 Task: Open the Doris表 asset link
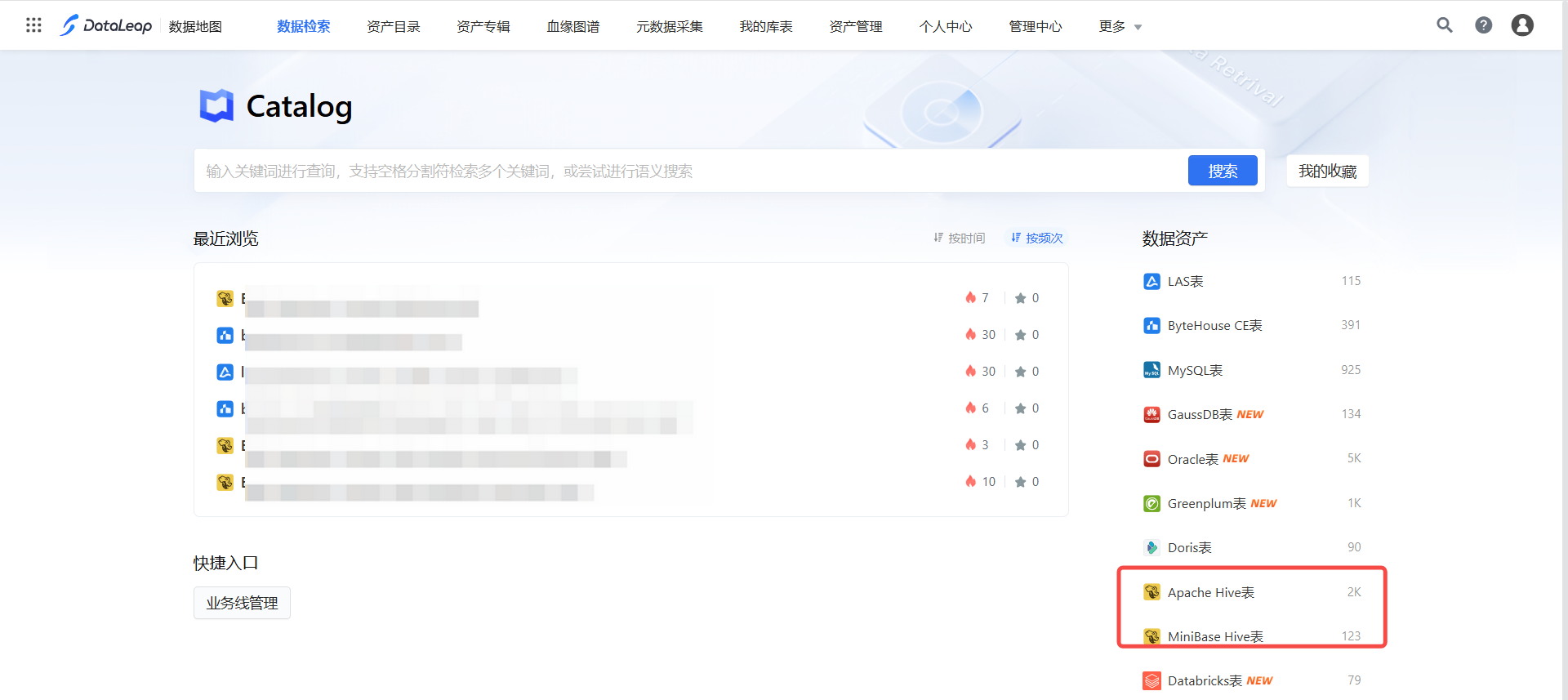point(1190,548)
